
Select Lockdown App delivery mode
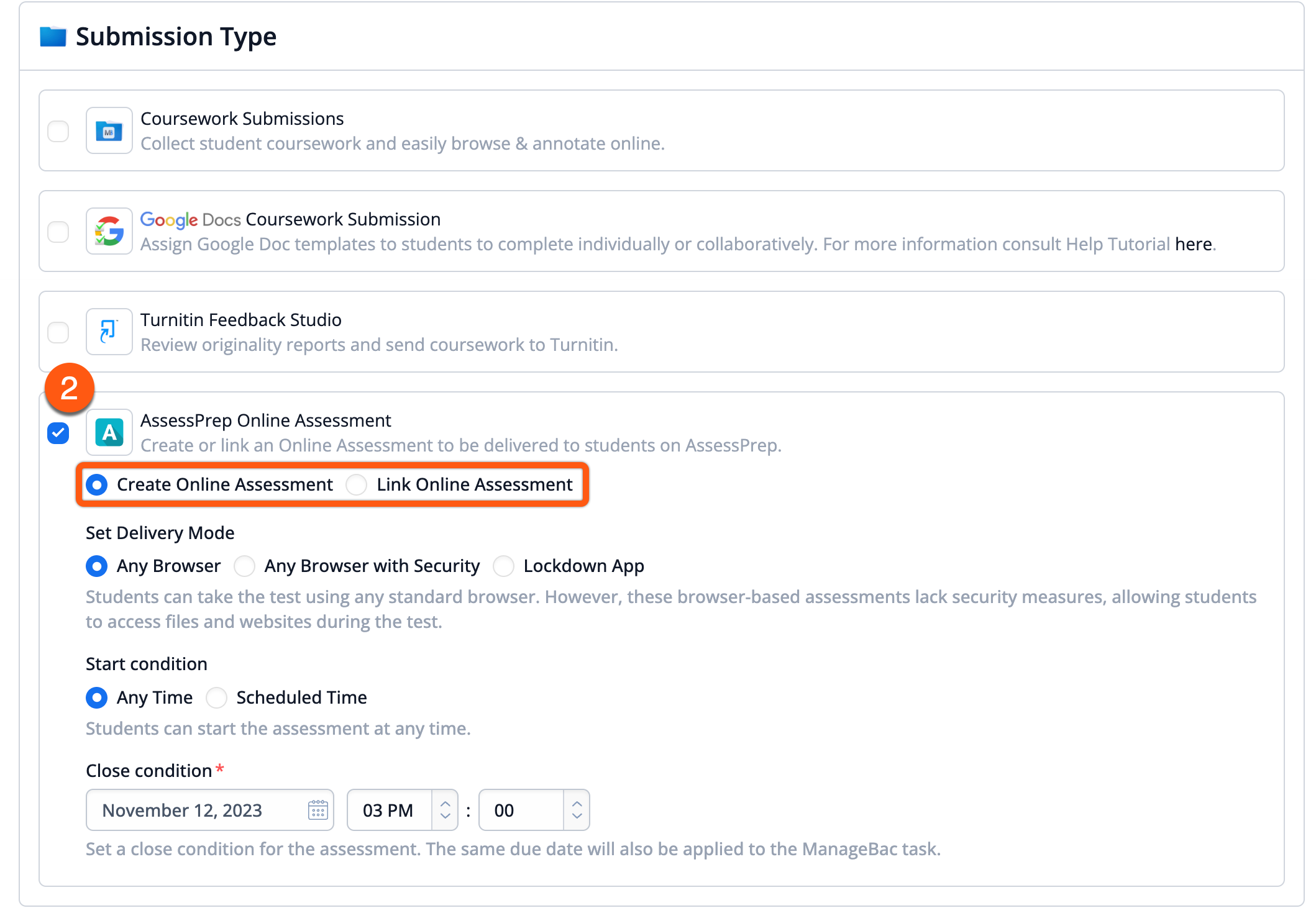click(503, 566)
